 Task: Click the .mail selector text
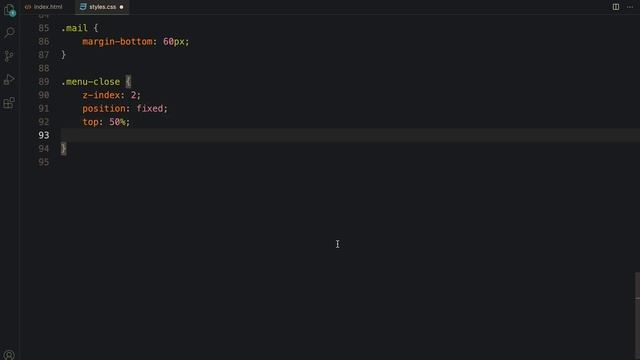coord(74,28)
